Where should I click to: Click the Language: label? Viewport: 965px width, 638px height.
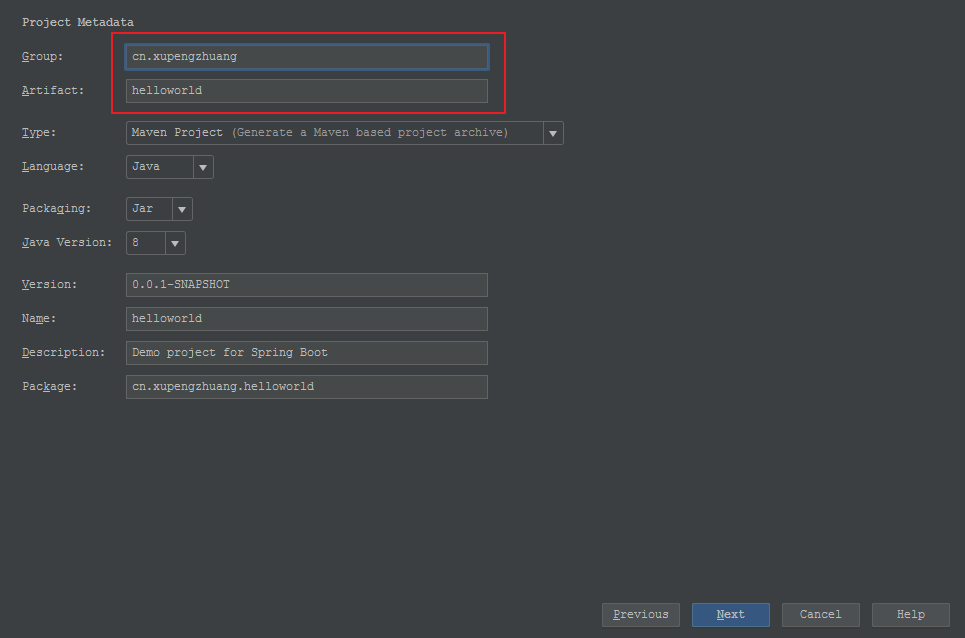tap(53, 167)
